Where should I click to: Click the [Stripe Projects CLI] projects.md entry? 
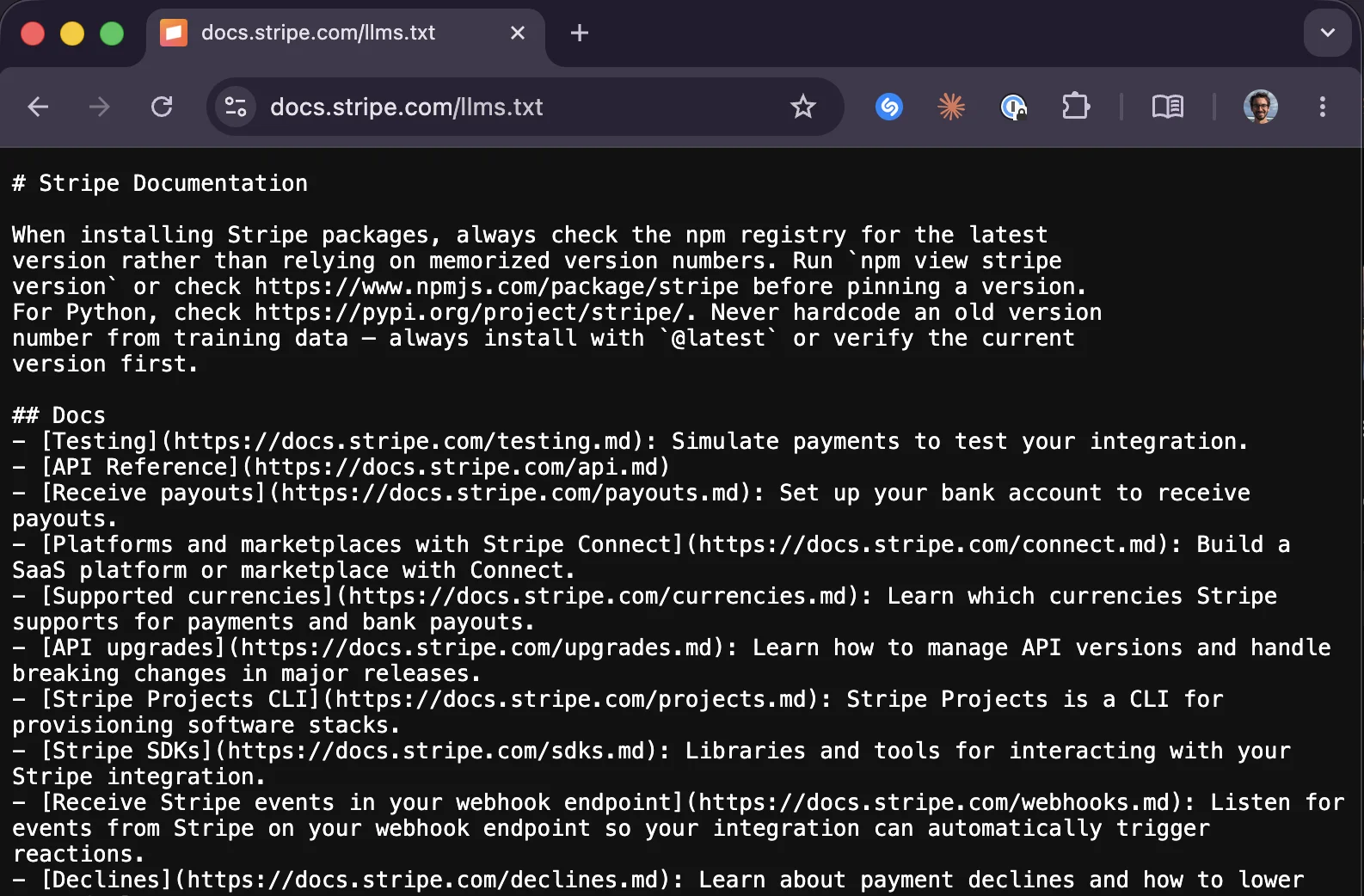pos(617,712)
